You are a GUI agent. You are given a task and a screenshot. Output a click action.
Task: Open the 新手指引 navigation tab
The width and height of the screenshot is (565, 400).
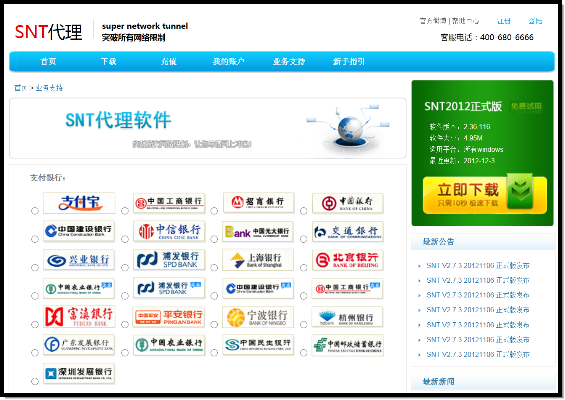[349, 62]
